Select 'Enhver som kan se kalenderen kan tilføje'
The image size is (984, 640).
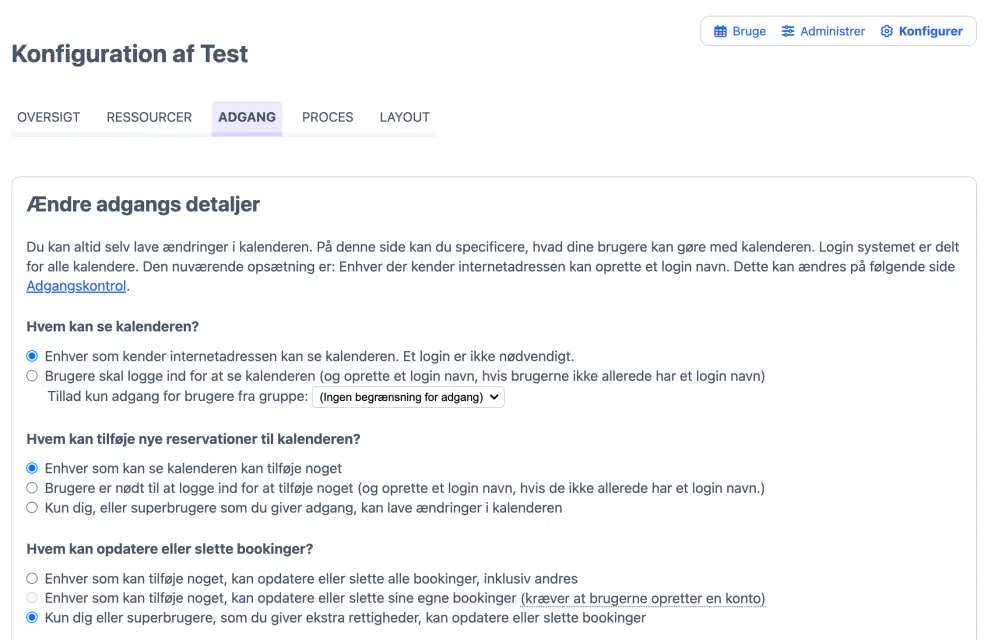pyautogui.click(x=33, y=468)
